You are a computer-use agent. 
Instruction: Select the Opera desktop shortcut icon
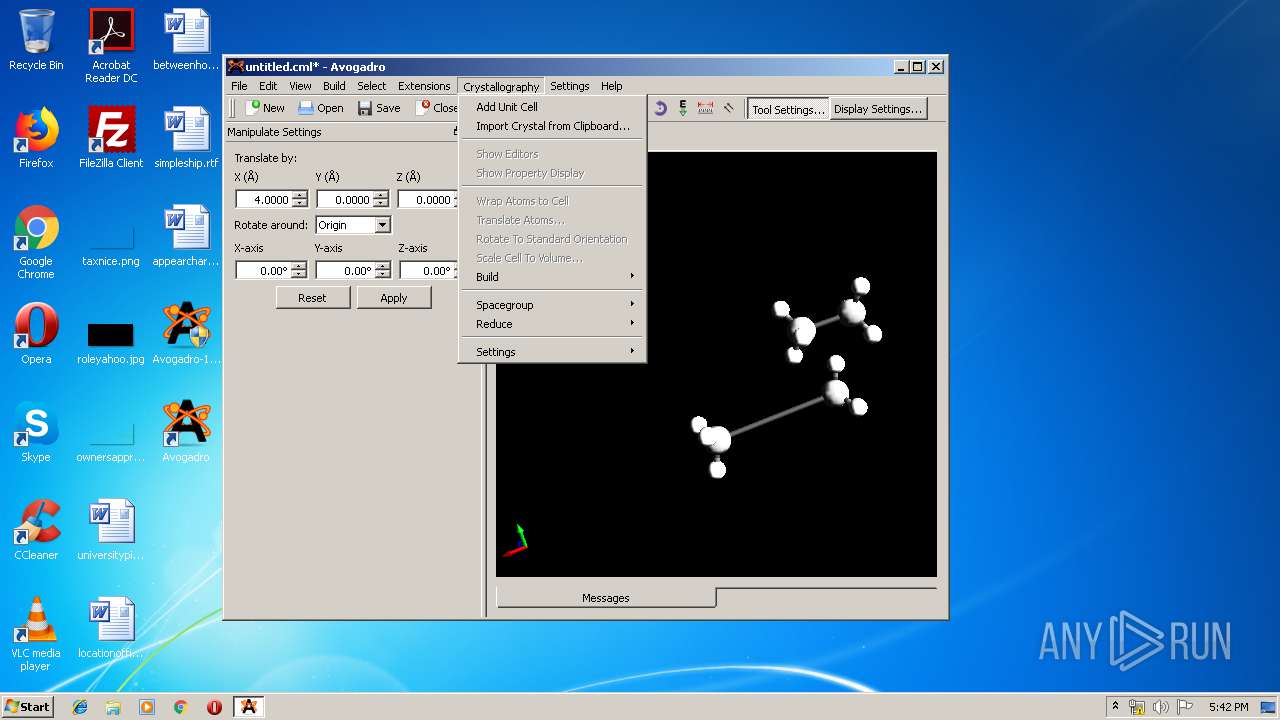36,333
